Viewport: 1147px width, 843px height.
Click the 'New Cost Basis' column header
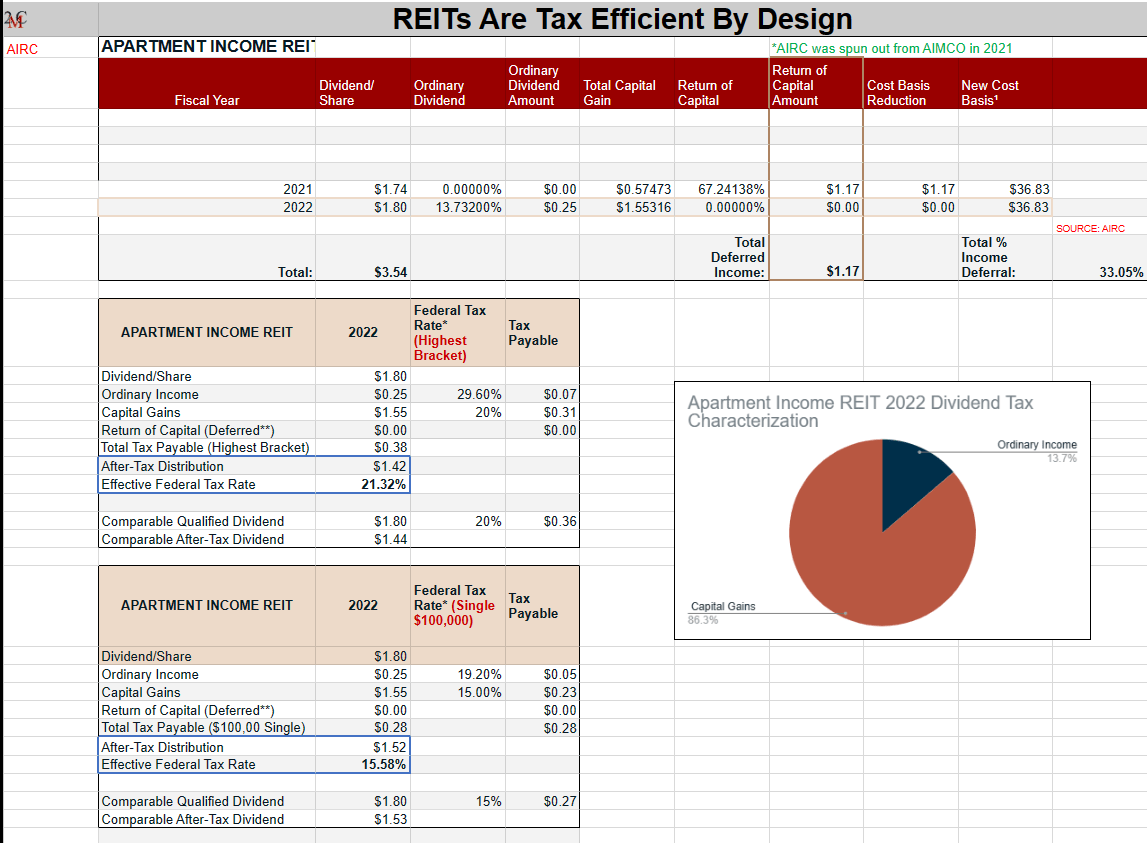coord(989,93)
